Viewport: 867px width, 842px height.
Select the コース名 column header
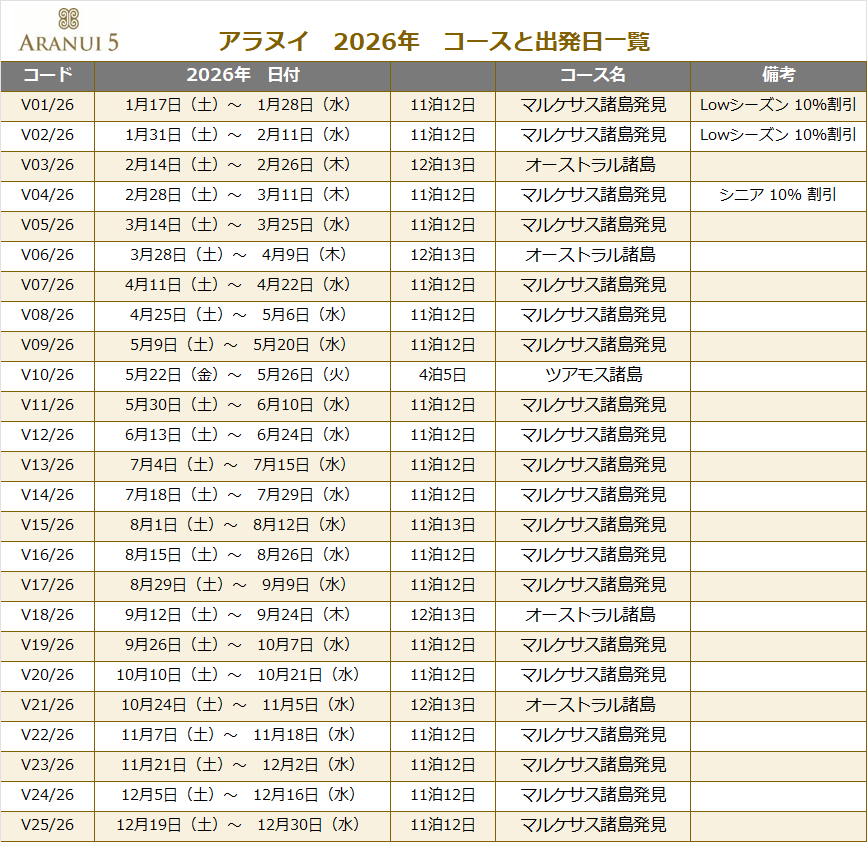coord(592,75)
